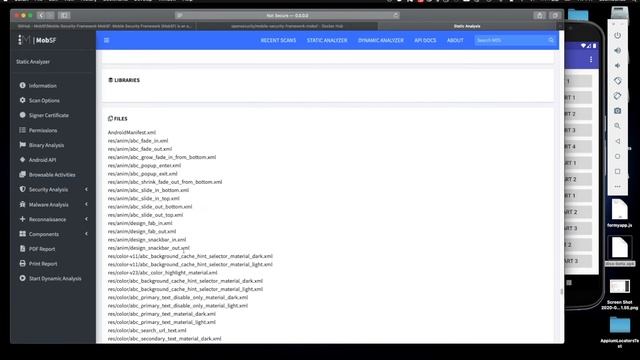Click the Components grid icon
Image resolution: width=640 pixels, height=360 pixels.
[22, 234]
